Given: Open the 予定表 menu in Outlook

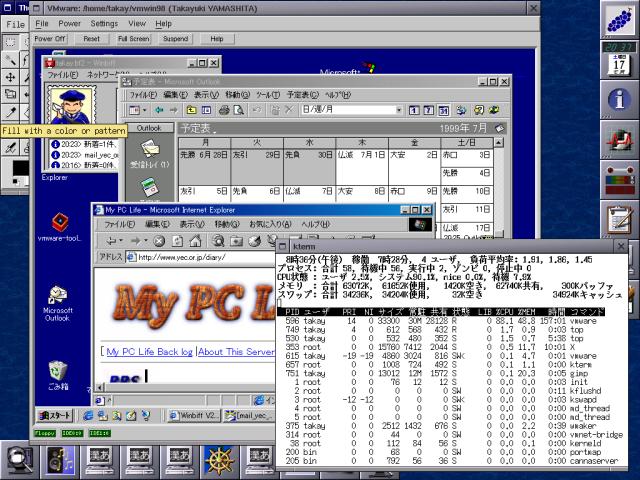Looking at the screenshot, I should tap(302, 95).
